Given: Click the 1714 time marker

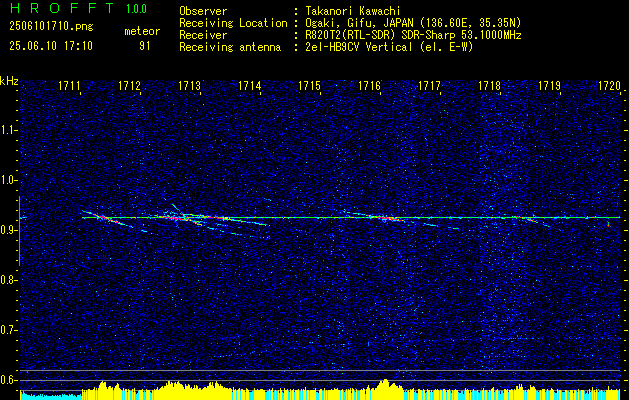Looking at the screenshot, I should 249,86.
